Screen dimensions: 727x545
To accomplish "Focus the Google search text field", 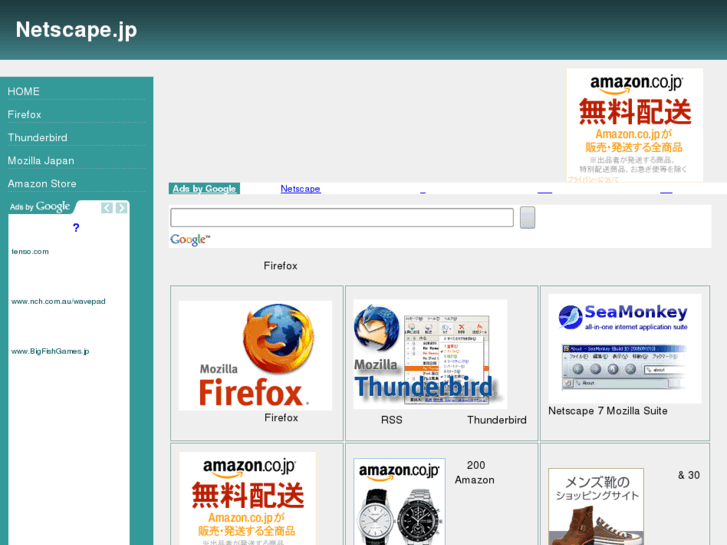I will point(342,218).
